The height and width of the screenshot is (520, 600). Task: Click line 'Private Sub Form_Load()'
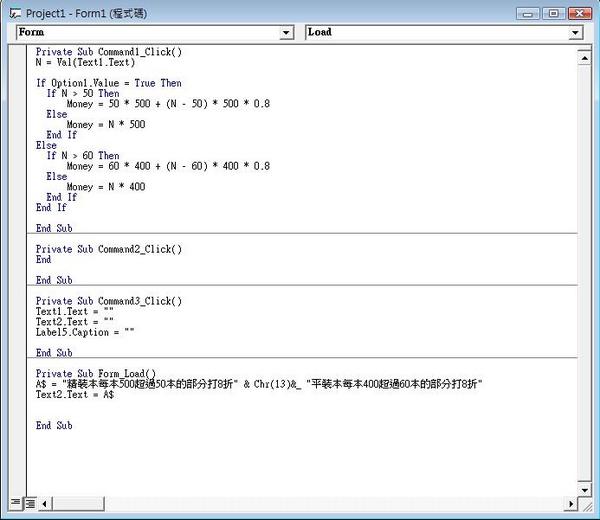(96, 374)
